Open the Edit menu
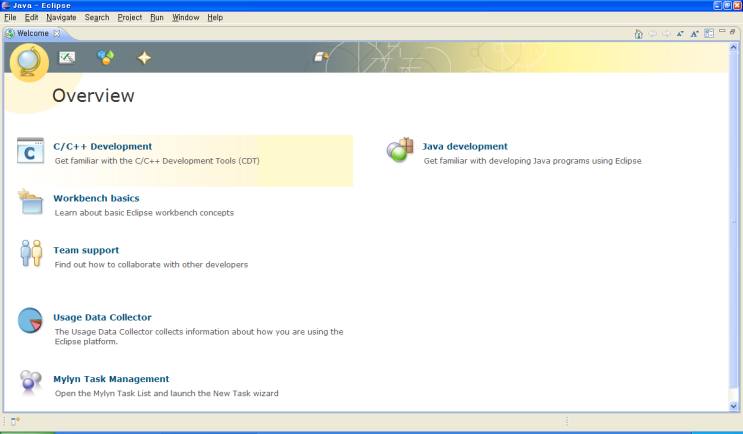The height and width of the screenshot is (434, 743). [31, 18]
